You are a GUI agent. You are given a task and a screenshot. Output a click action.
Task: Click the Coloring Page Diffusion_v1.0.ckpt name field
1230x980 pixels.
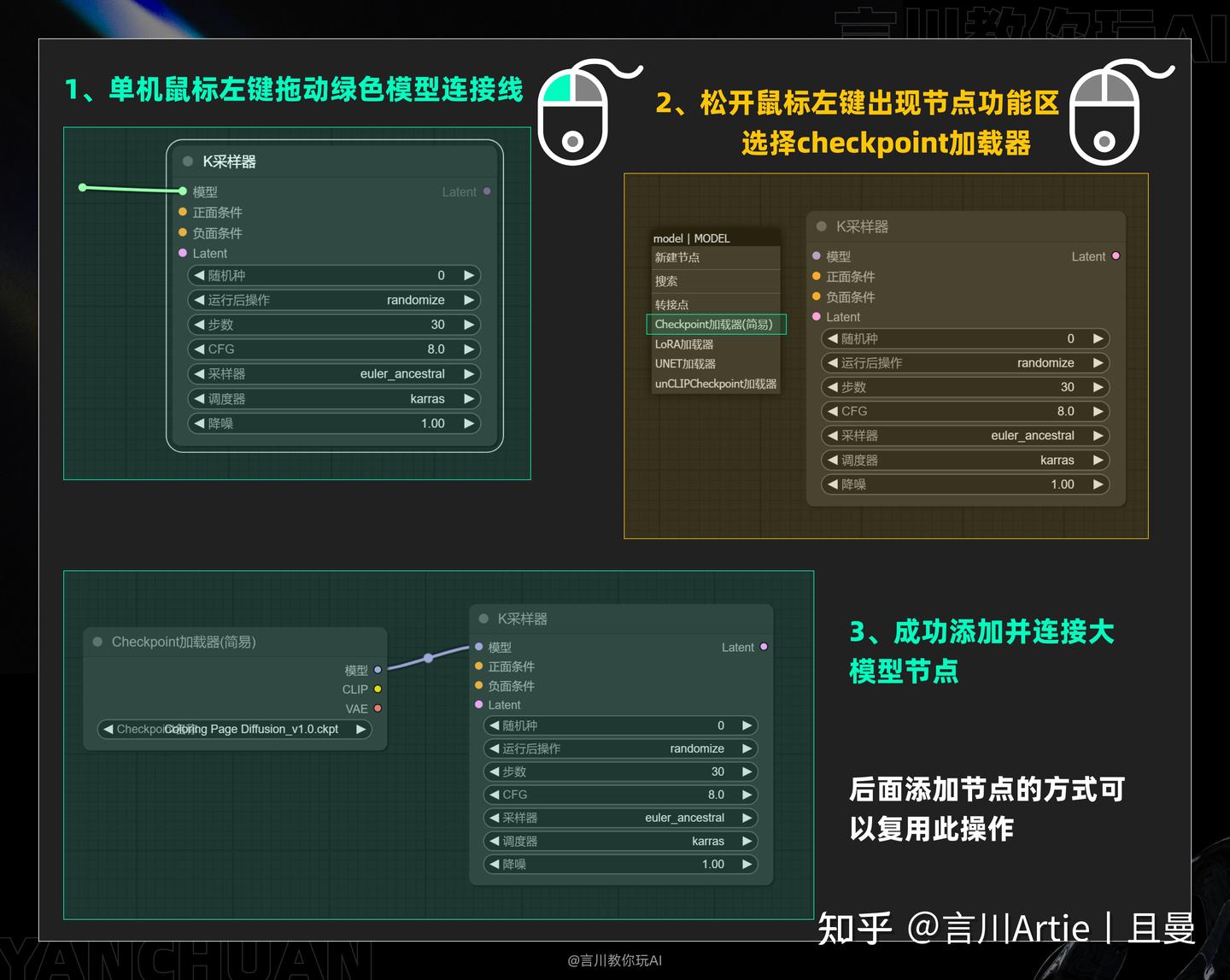click(235, 729)
